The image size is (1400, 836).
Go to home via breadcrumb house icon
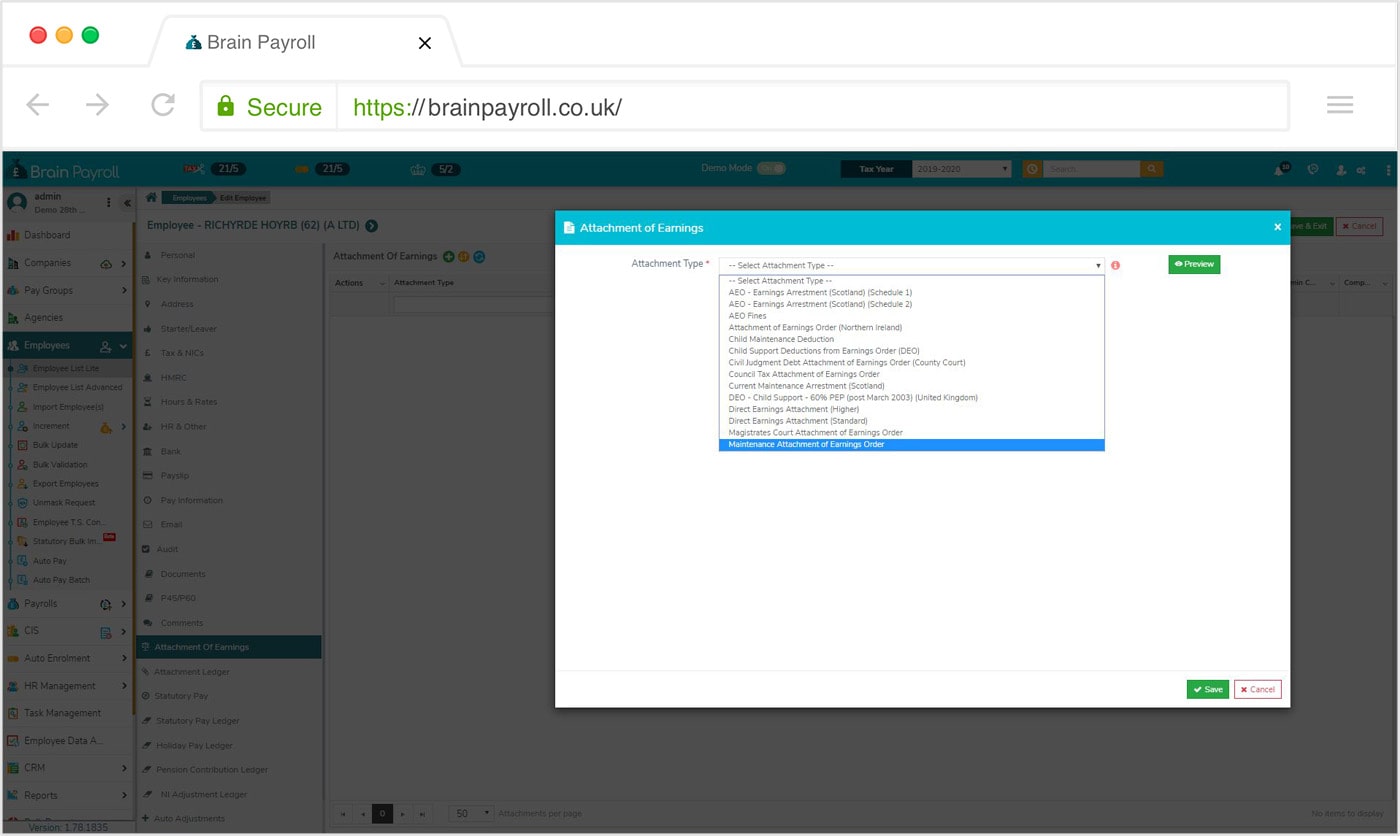151,198
